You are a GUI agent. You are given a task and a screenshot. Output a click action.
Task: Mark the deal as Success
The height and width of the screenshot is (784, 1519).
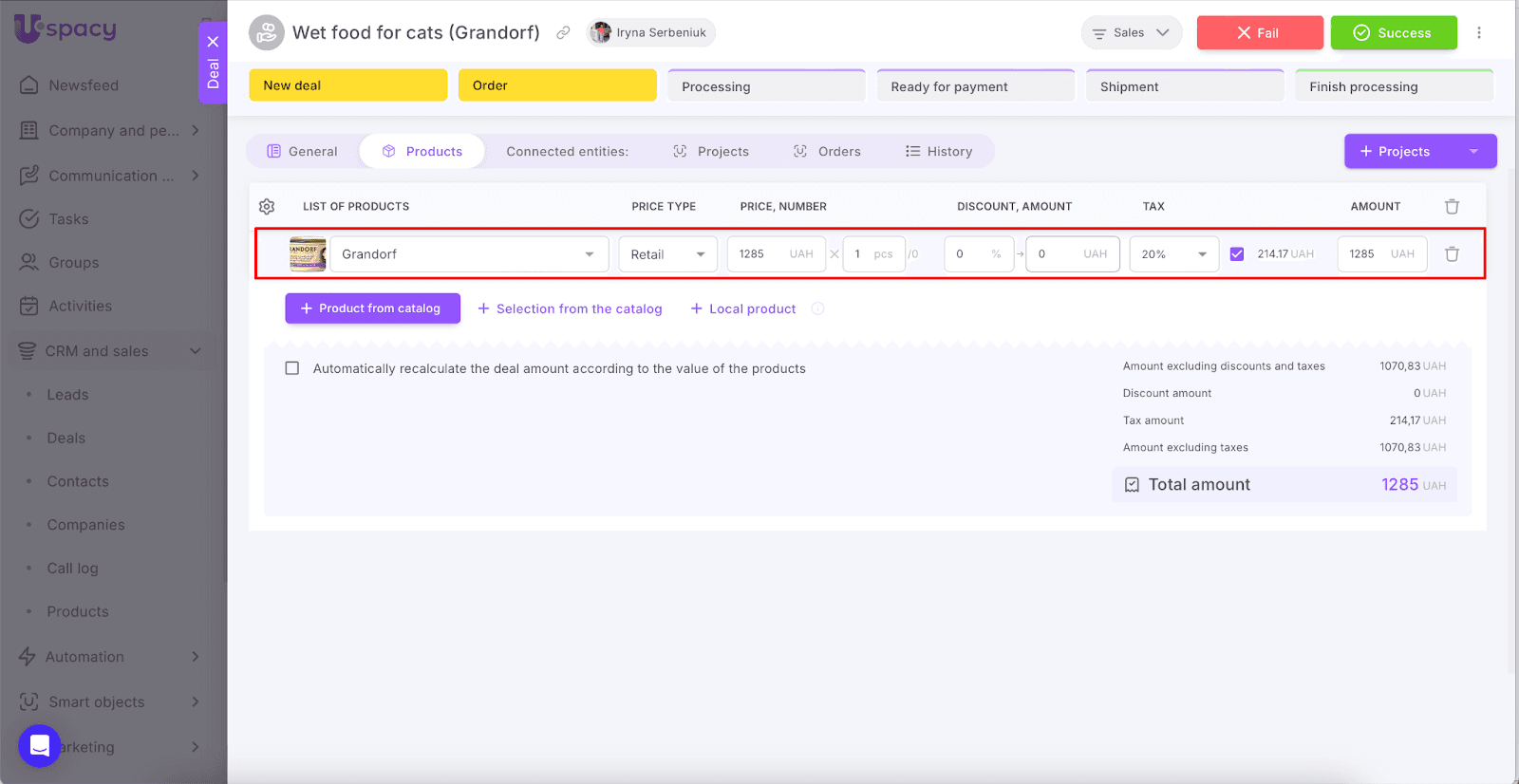tap(1393, 33)
